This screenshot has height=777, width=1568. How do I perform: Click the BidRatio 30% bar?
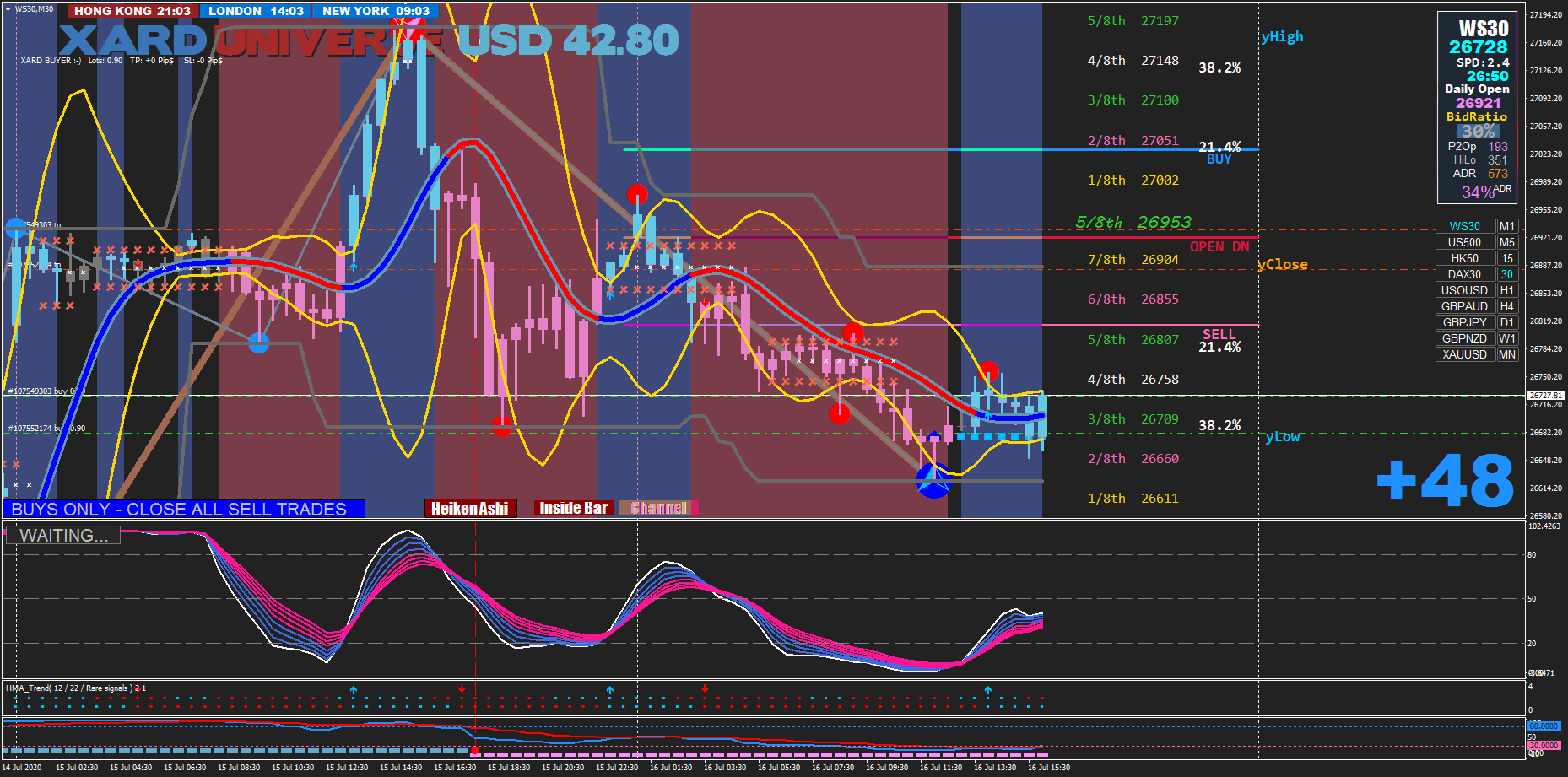[x=1478, y=131]
